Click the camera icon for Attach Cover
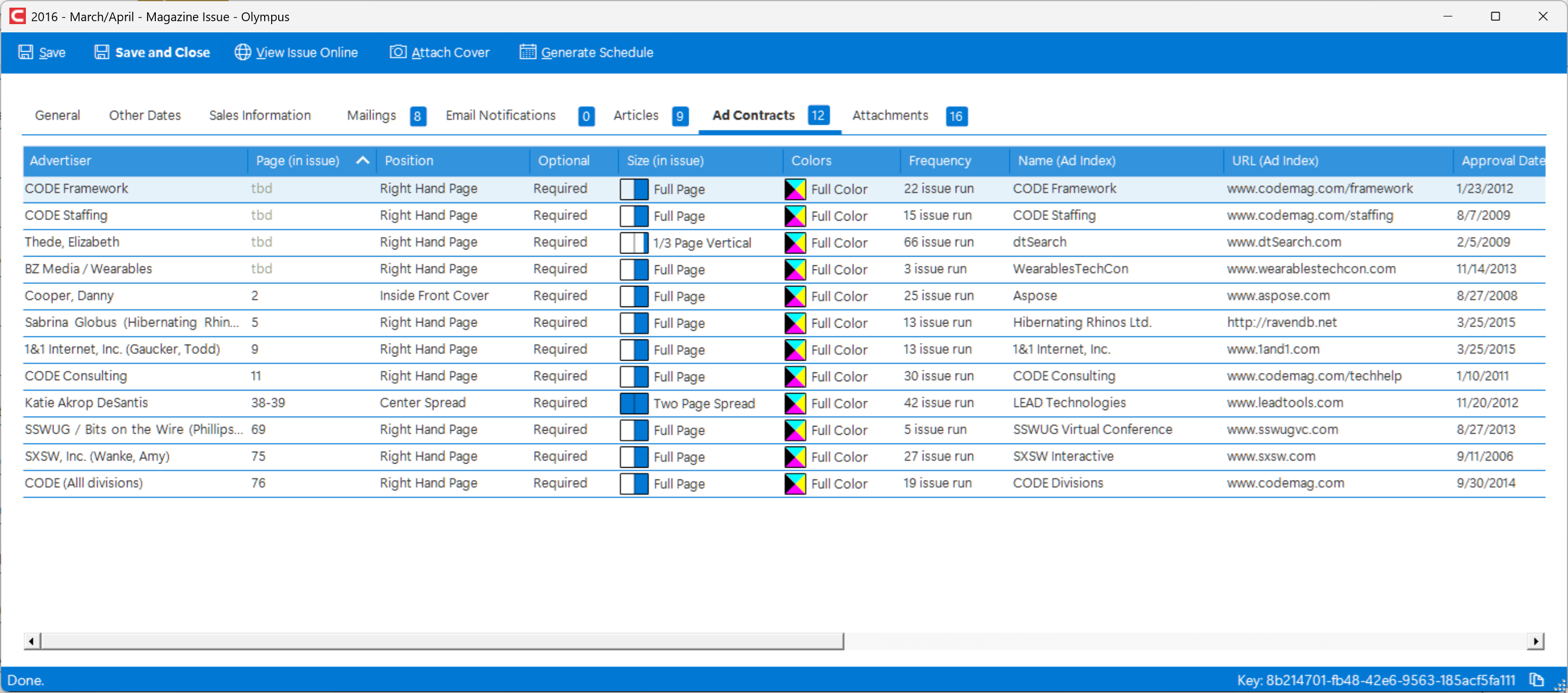The width and height of the screenshot is (1568, 693). click(398, 52)
